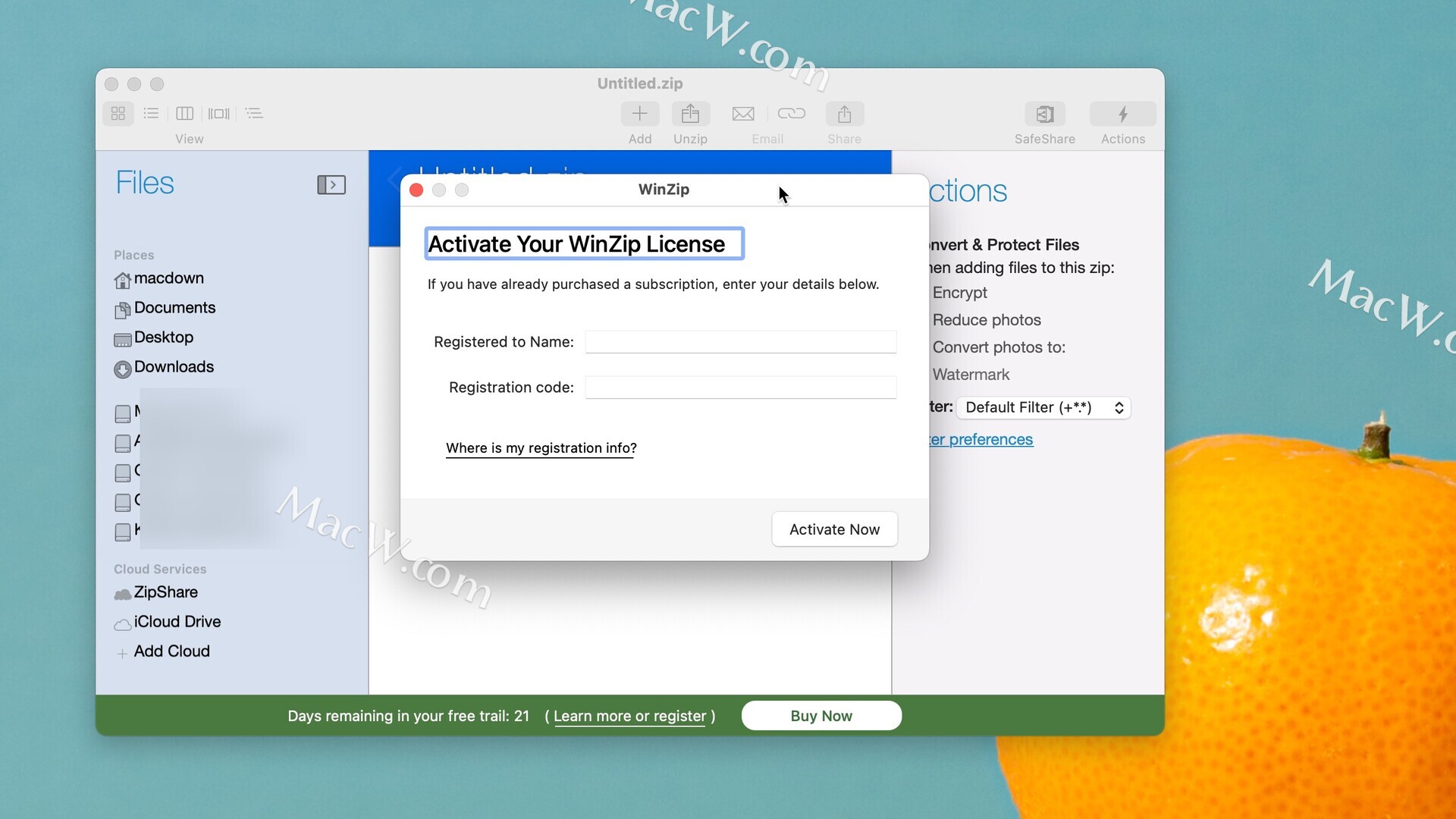Open iCloud Drive cloud service
The width and height of the screenshot is (1456, 819).
(x=177, y=622)
